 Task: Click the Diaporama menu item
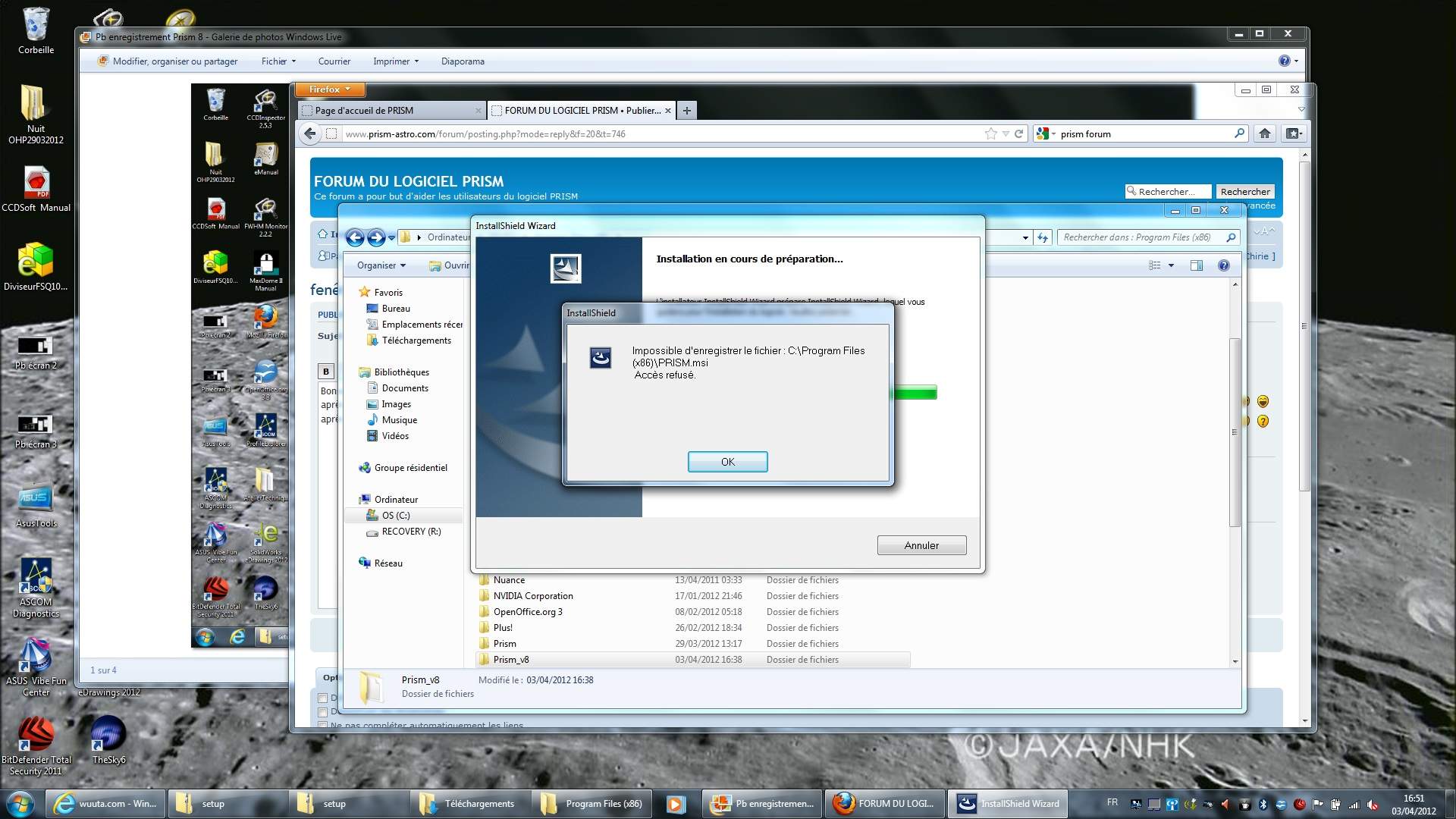[463, 61]
